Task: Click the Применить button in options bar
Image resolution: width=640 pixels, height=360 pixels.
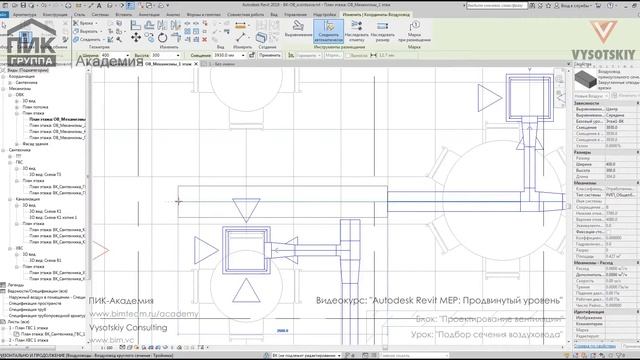Action: [270, 55]
